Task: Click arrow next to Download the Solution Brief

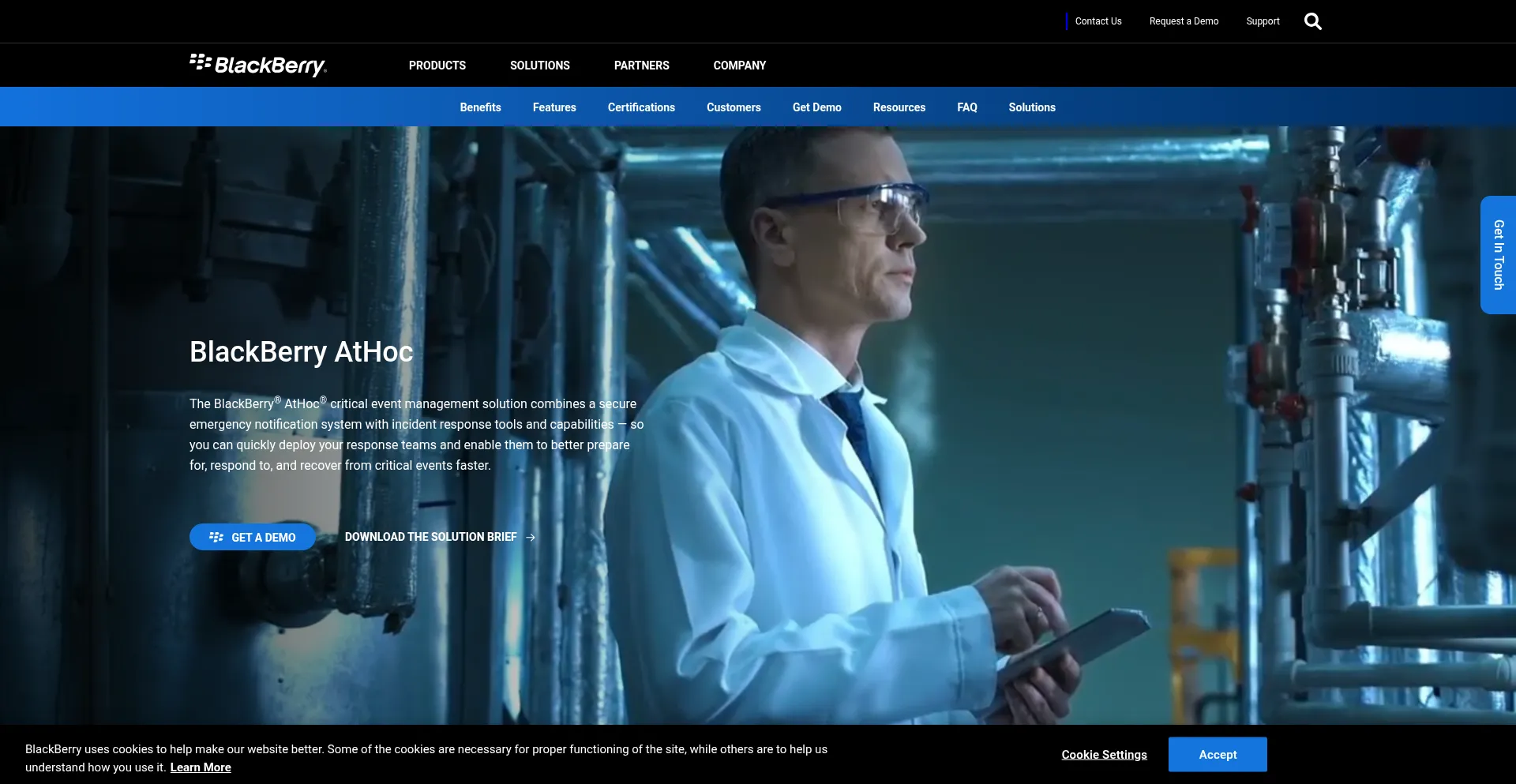Action: (x=531, y=537)
